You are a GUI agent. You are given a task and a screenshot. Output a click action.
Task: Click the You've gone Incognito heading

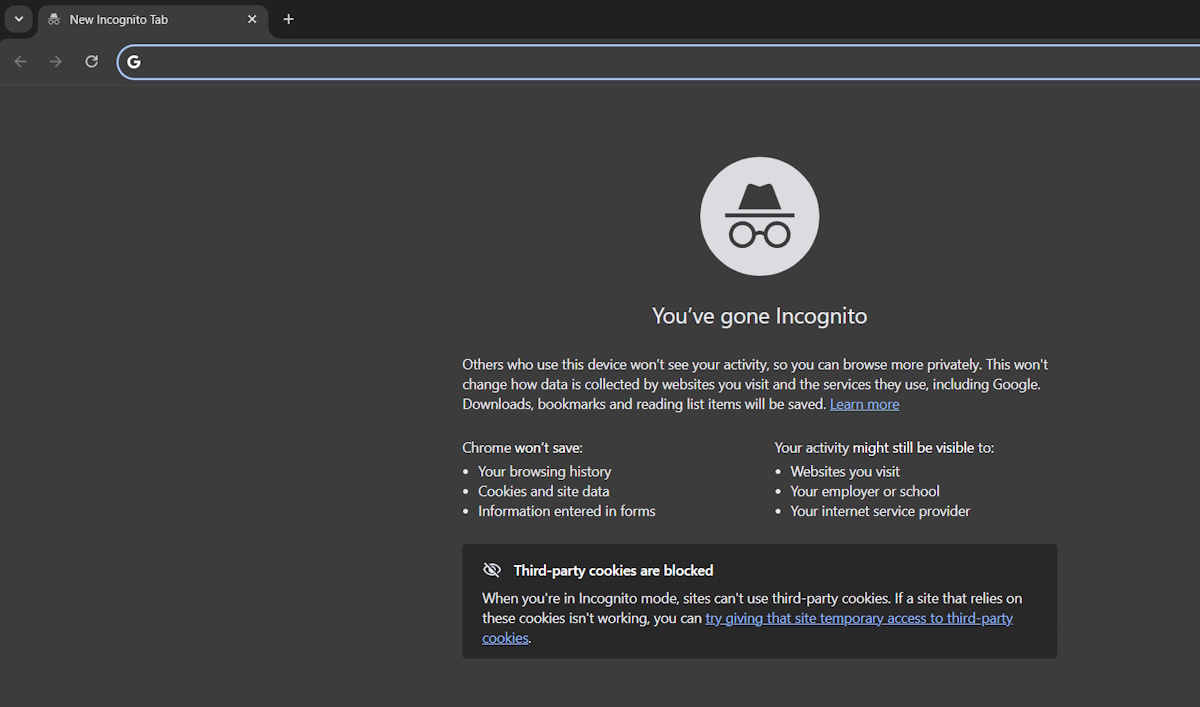[759, 315]
